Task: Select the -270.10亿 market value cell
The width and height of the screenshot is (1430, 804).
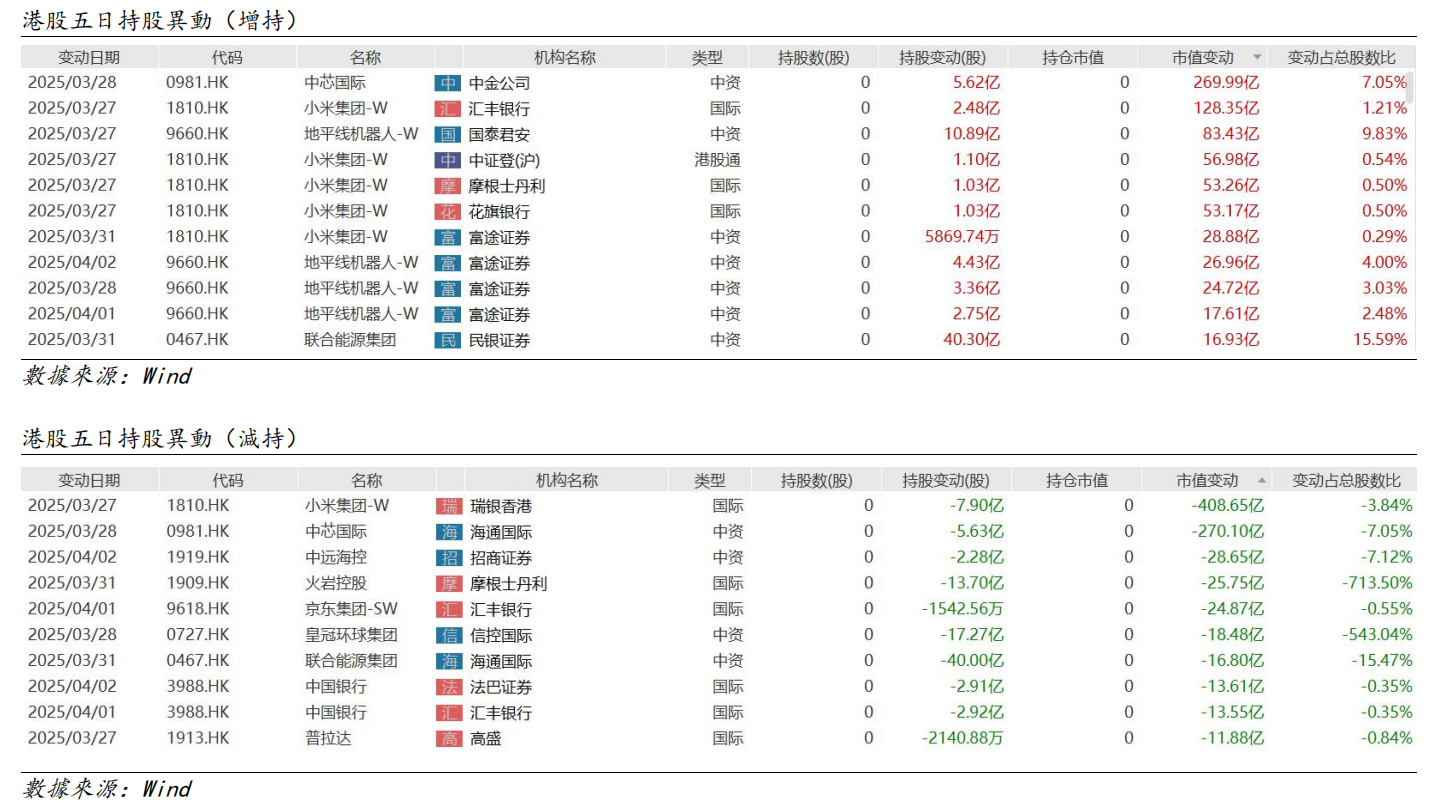Action: (1227, 532)
